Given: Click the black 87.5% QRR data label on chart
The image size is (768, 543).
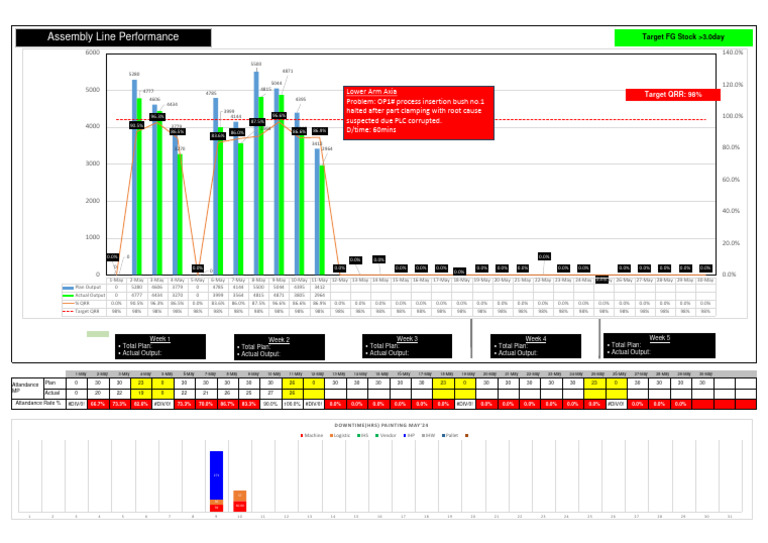Looking at the screenshot, I should (258, 121).
